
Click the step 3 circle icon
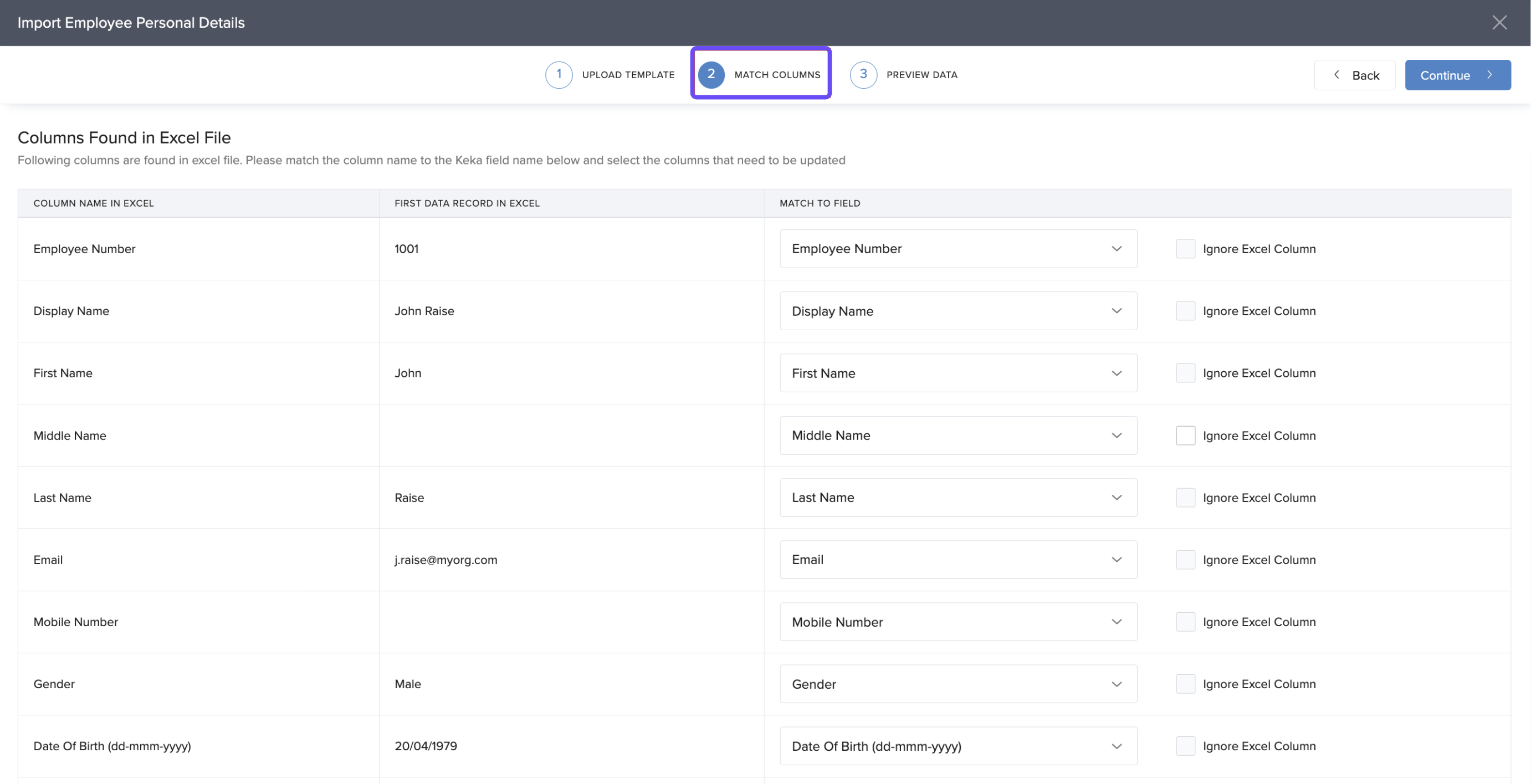point(862,75)
